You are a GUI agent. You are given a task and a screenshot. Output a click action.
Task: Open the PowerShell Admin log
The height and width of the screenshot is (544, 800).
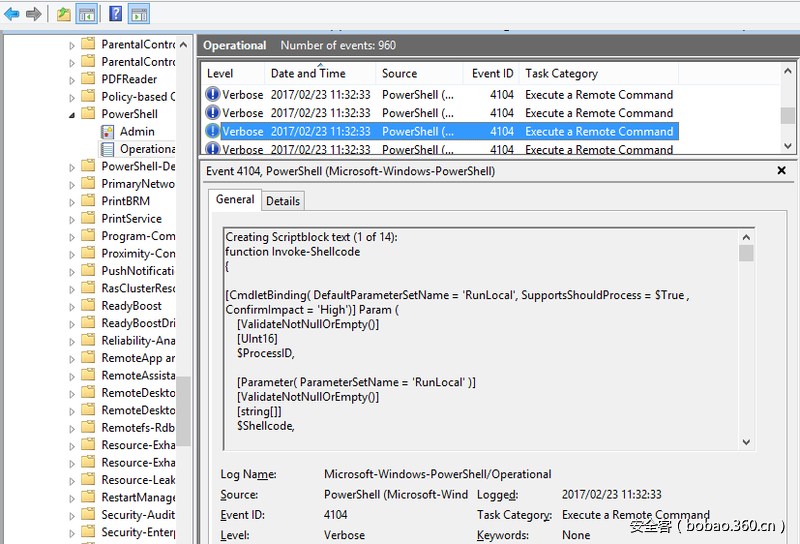click(x=137, y=131)
